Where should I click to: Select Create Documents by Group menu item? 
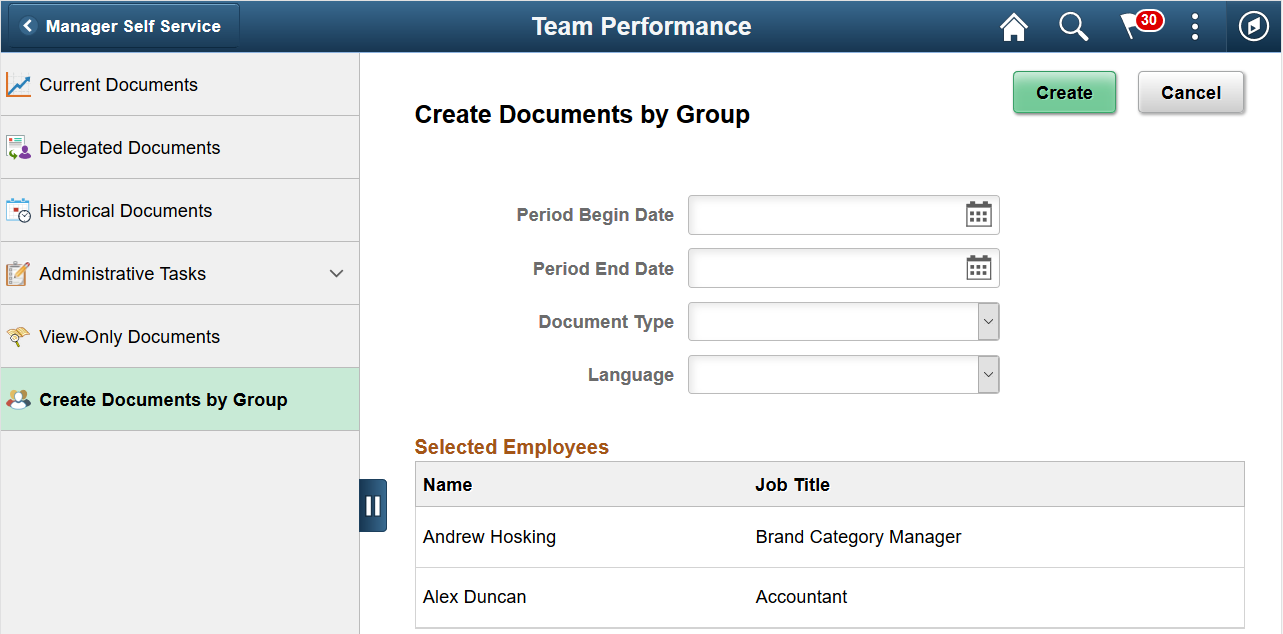[180, 400]
